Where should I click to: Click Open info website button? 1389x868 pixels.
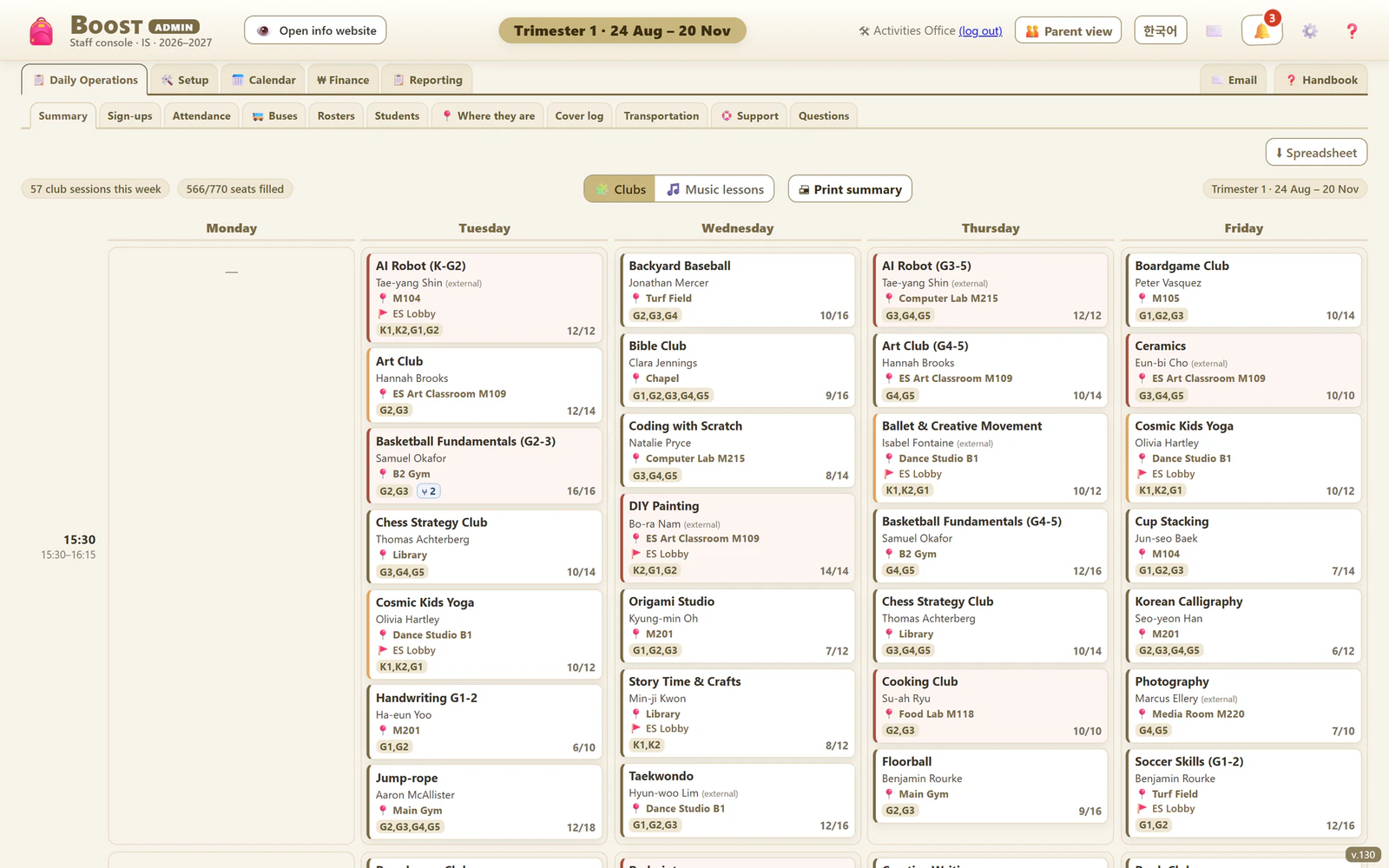(315, 30)
